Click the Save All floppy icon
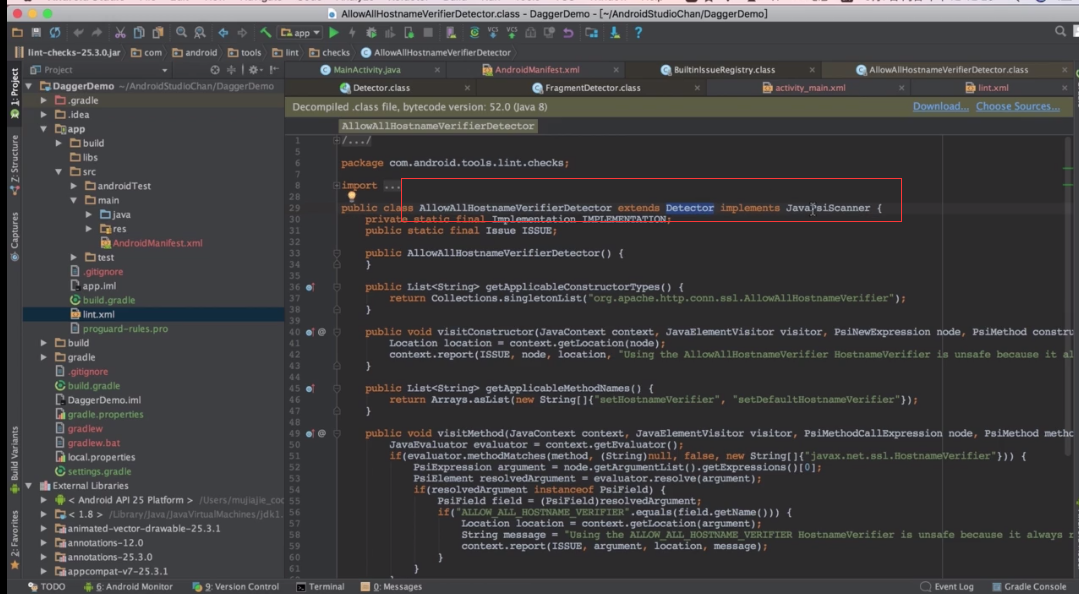This screenshot has height=594, width=1079. [36, 32]
